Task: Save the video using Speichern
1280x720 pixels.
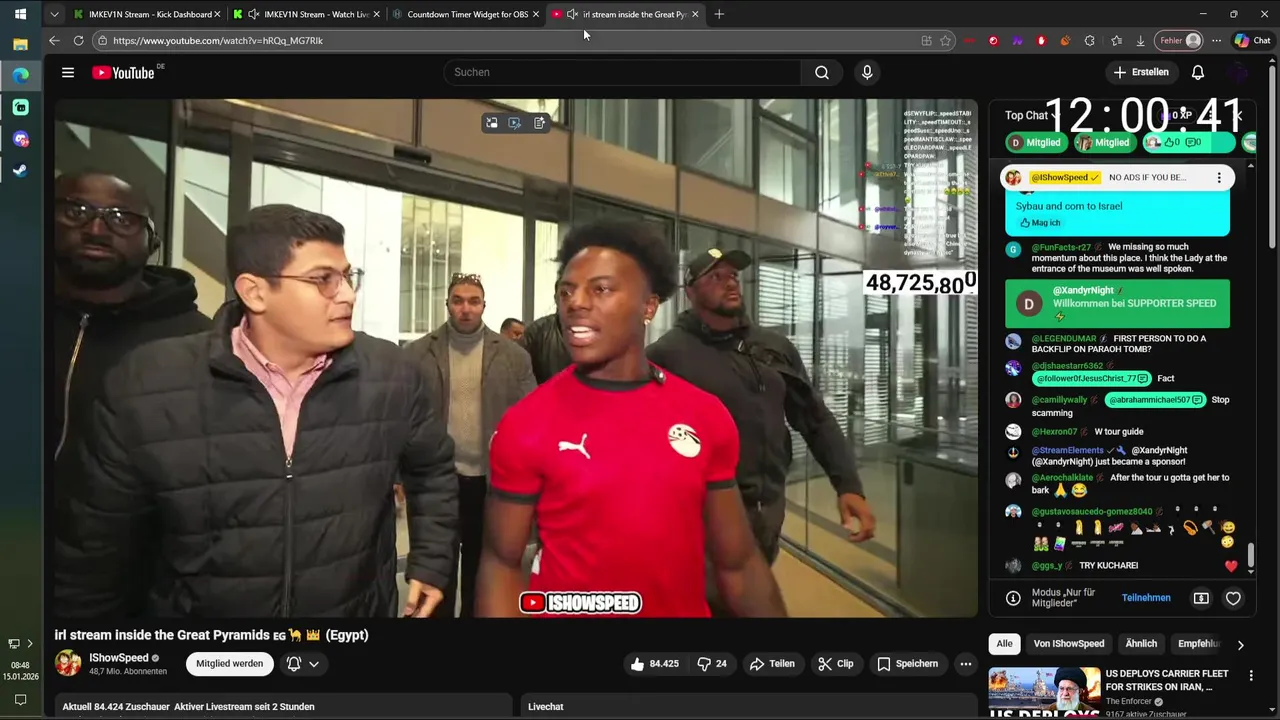Action: click(908, 664)
